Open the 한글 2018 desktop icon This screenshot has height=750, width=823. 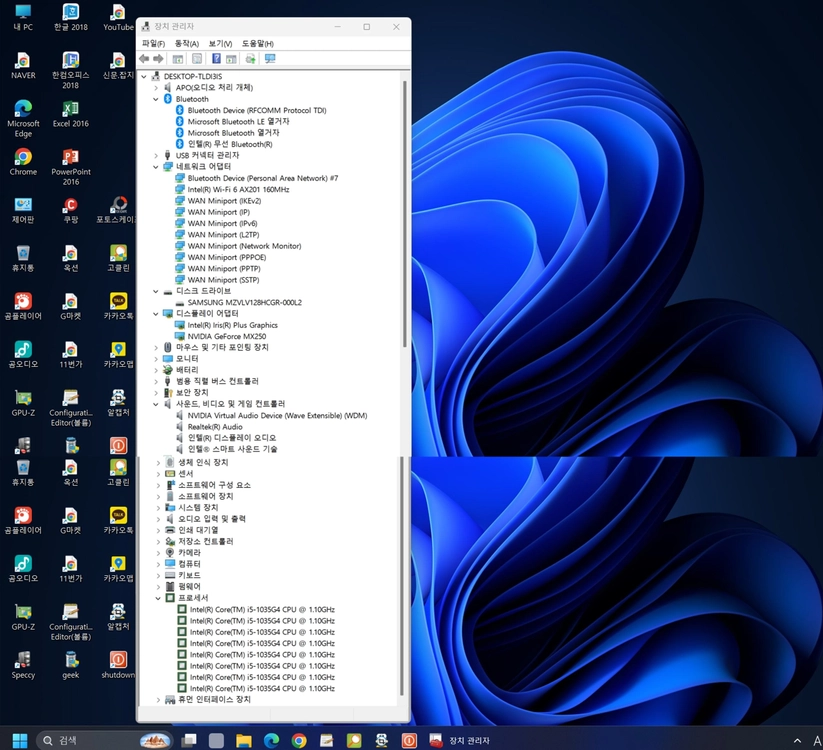(x=71, y=17)
